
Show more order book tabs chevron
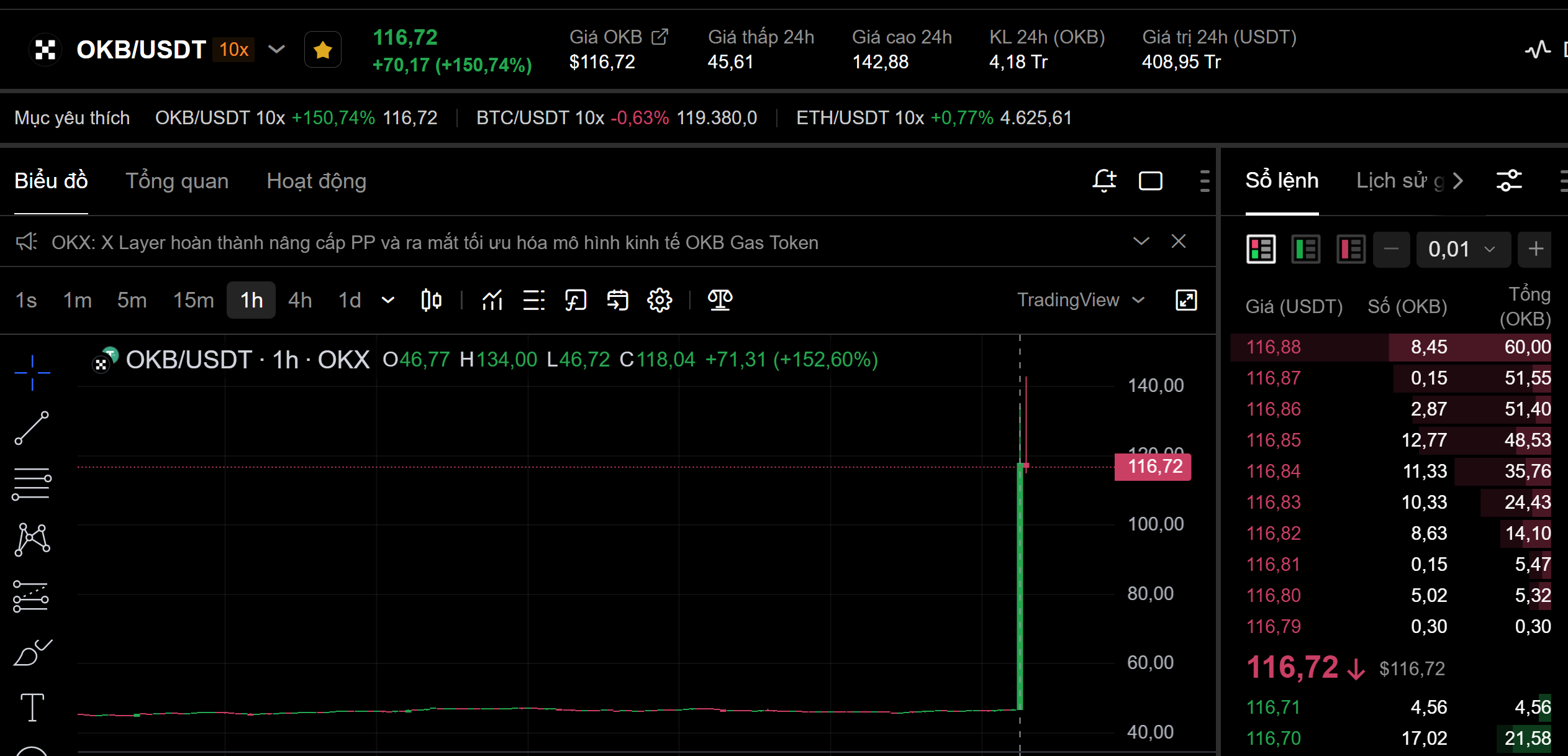(1457, 181)
